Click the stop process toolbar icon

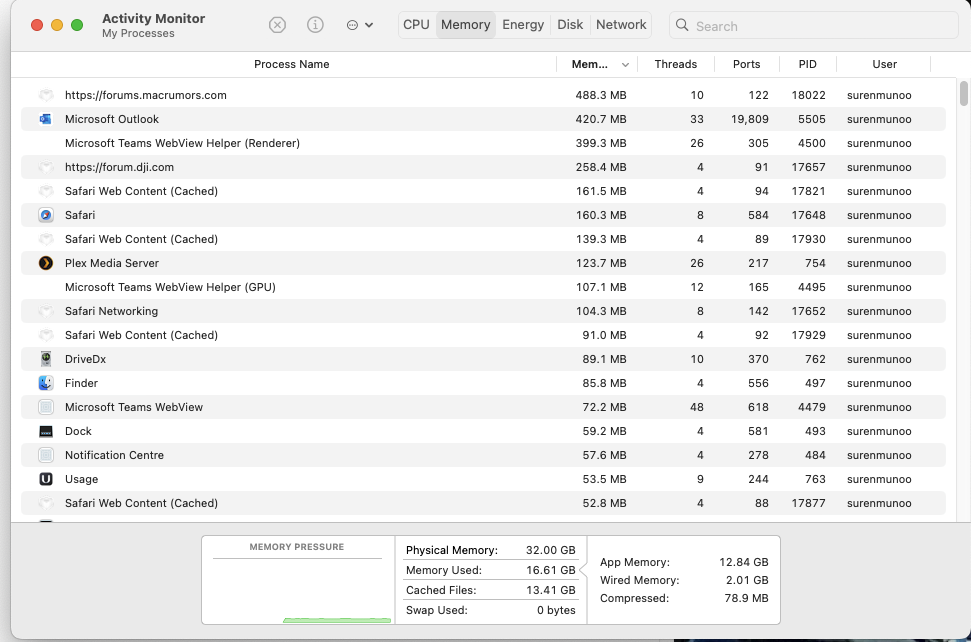278,25
